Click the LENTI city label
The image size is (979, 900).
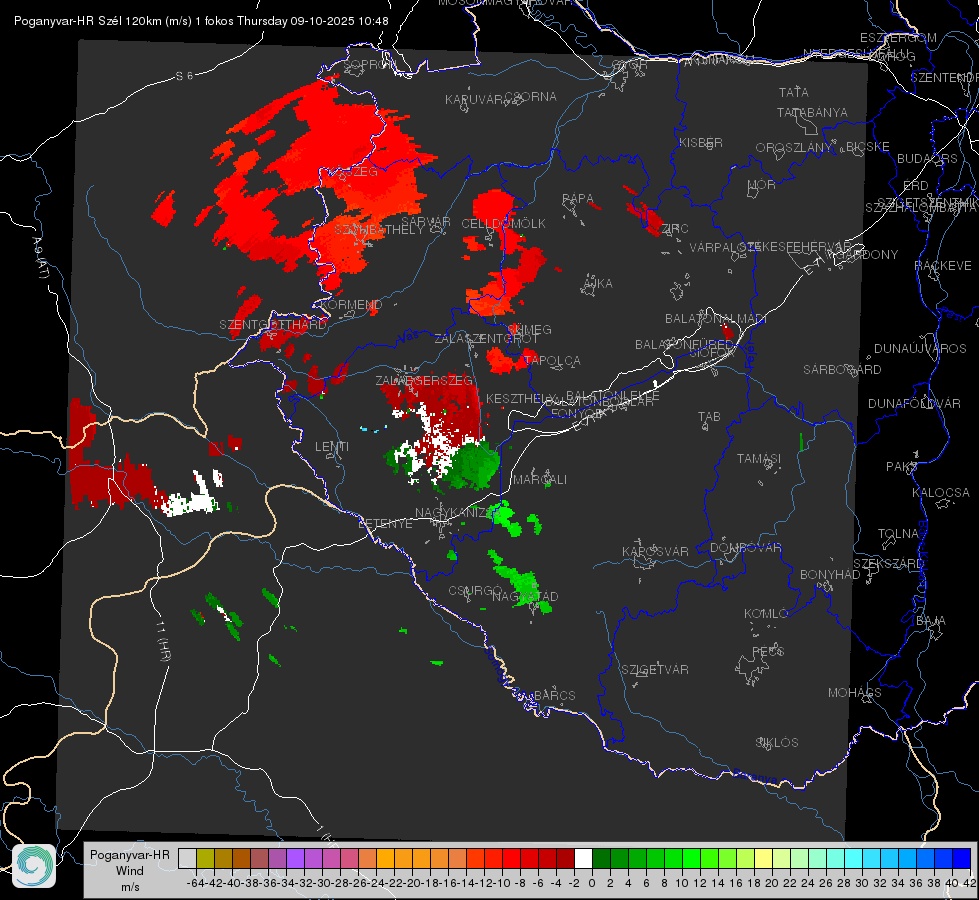tap(332, 447)
